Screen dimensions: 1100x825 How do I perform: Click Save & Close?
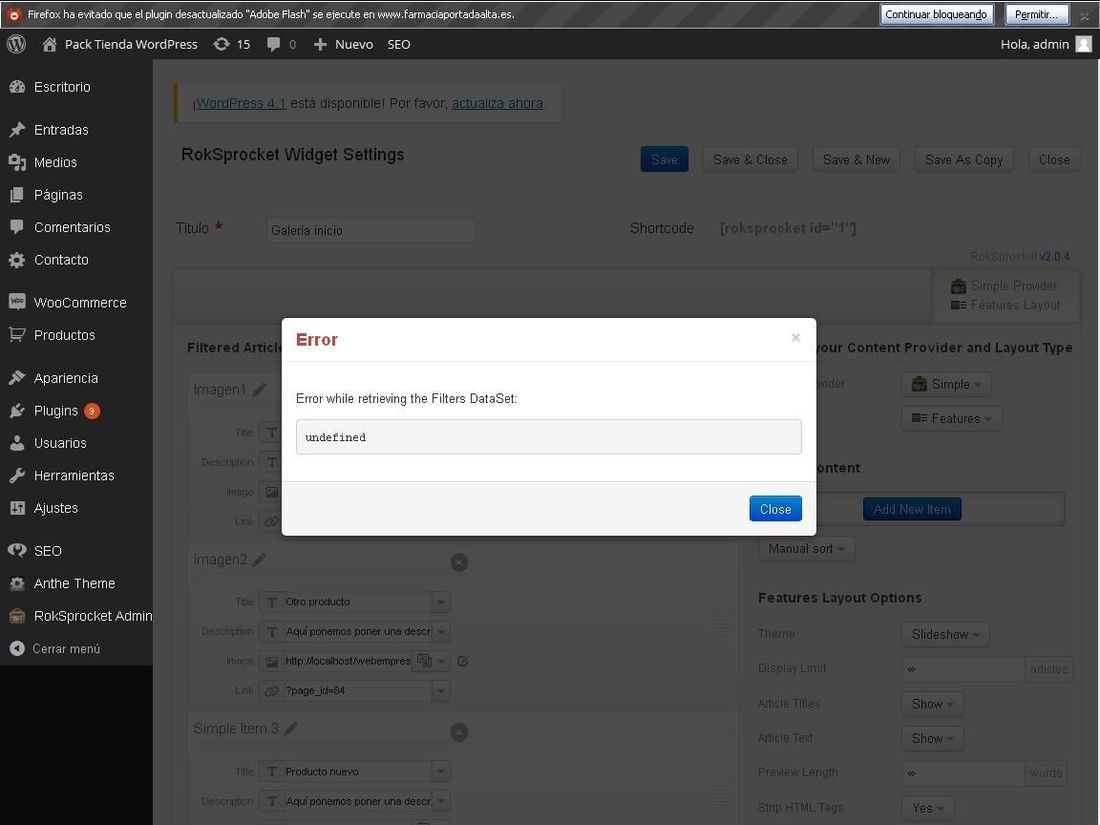(x=750, y=159)
